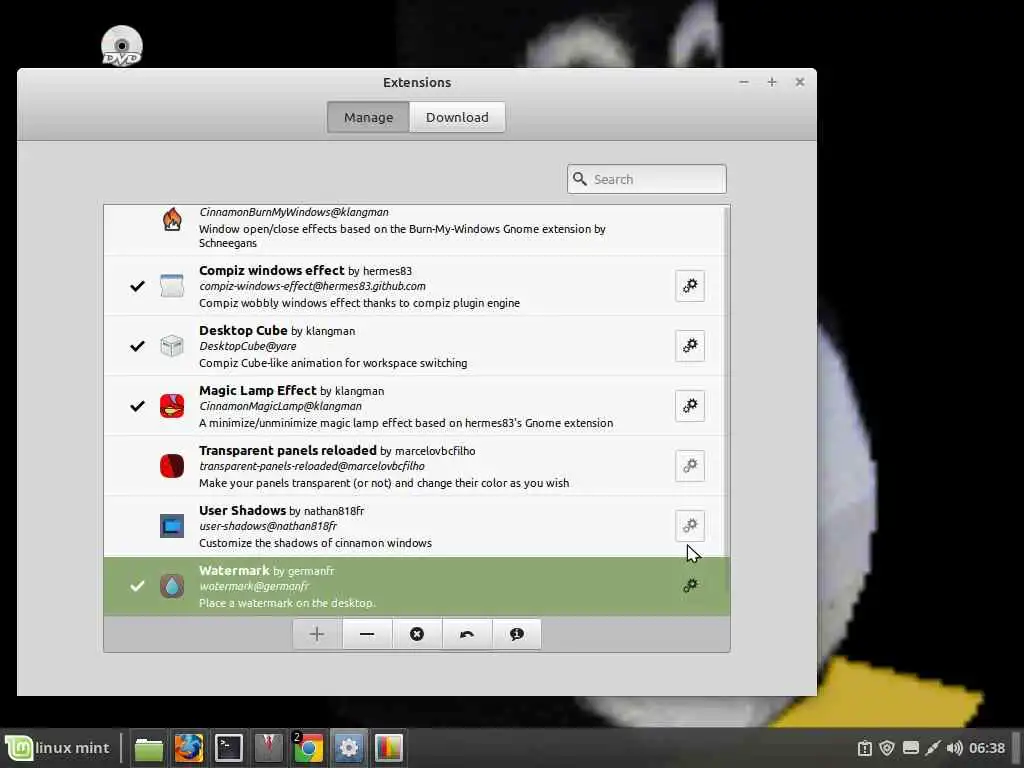The image size is (1024, 768).
Task: Open settings gear for Compiz windows effect
Action: tap(690, 286)
